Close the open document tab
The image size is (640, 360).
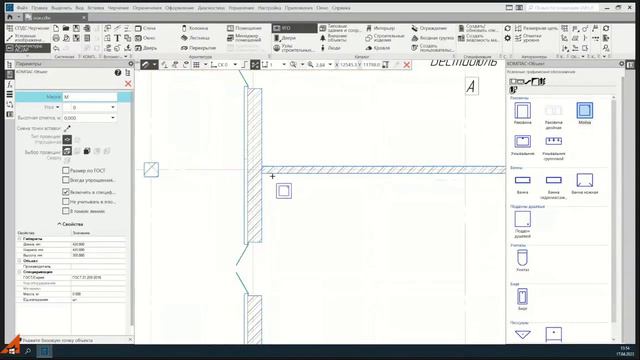[84, 18]
